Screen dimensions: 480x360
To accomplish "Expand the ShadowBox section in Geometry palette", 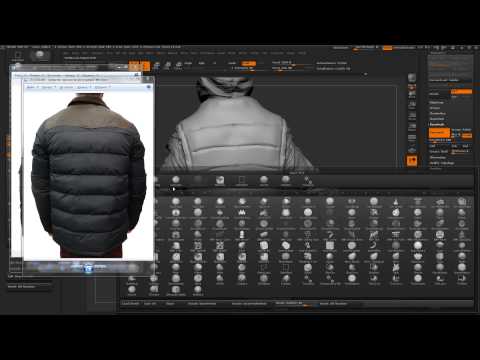I will [x=437, y=113].
